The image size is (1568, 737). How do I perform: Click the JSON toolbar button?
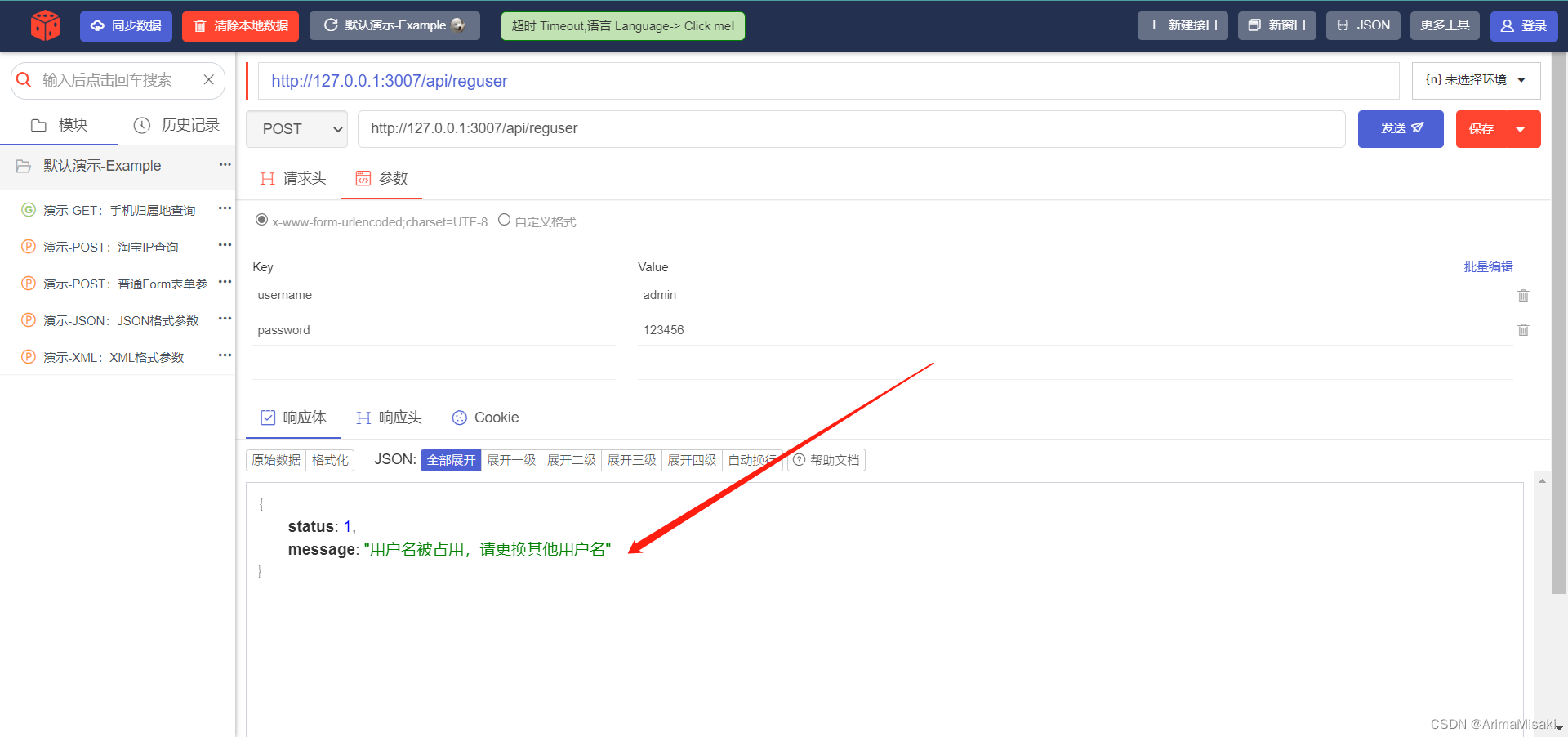tap(1363, 25)
